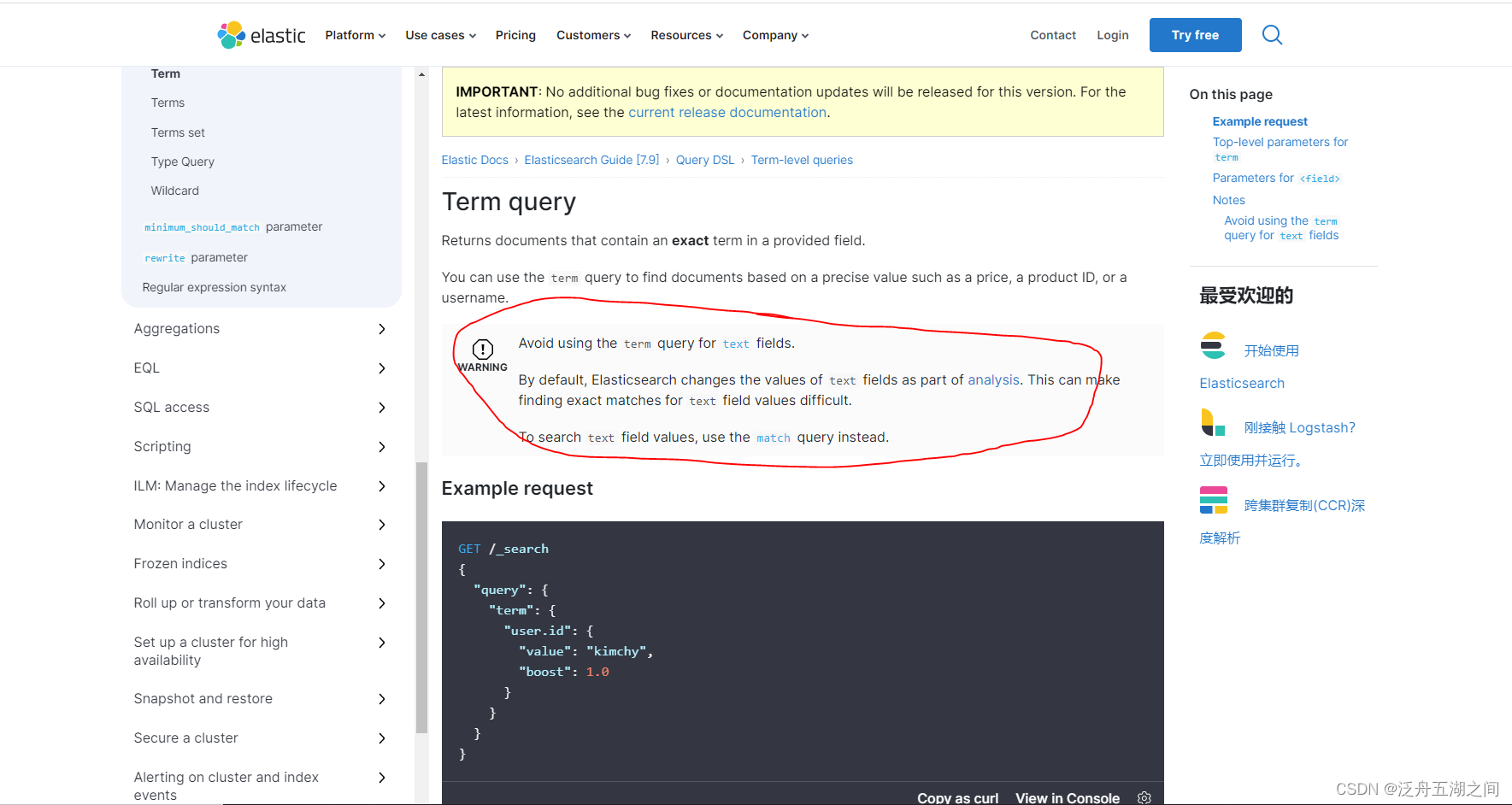This screenshot has width=1512, height=805.
Task: Jump to Notes section
Action: pyautogui.click(x=1228, y=200)
